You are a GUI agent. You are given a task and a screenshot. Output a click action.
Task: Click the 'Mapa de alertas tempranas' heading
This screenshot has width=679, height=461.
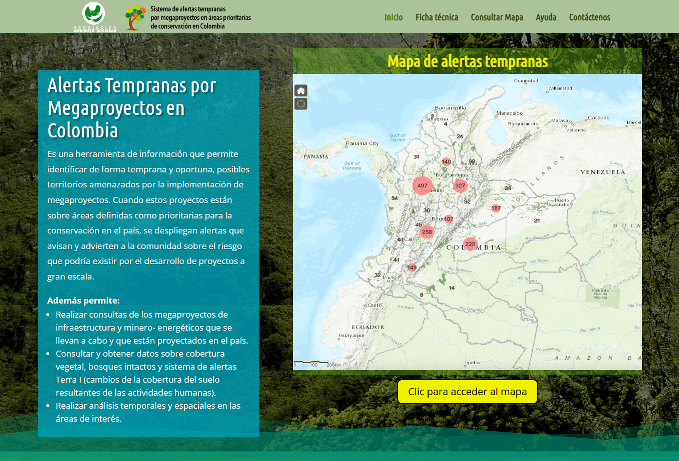467,61
